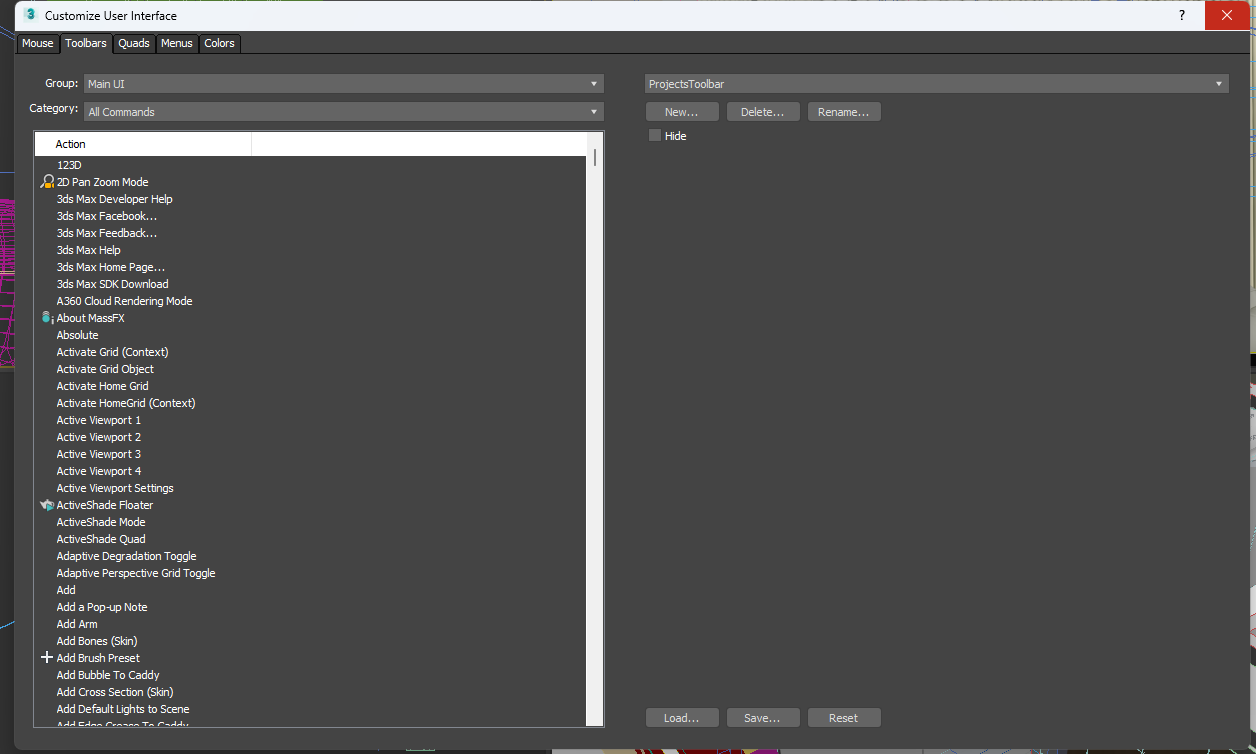Click the New... toolbar button
The image size is (1256, 754).
tap(682, 112)
